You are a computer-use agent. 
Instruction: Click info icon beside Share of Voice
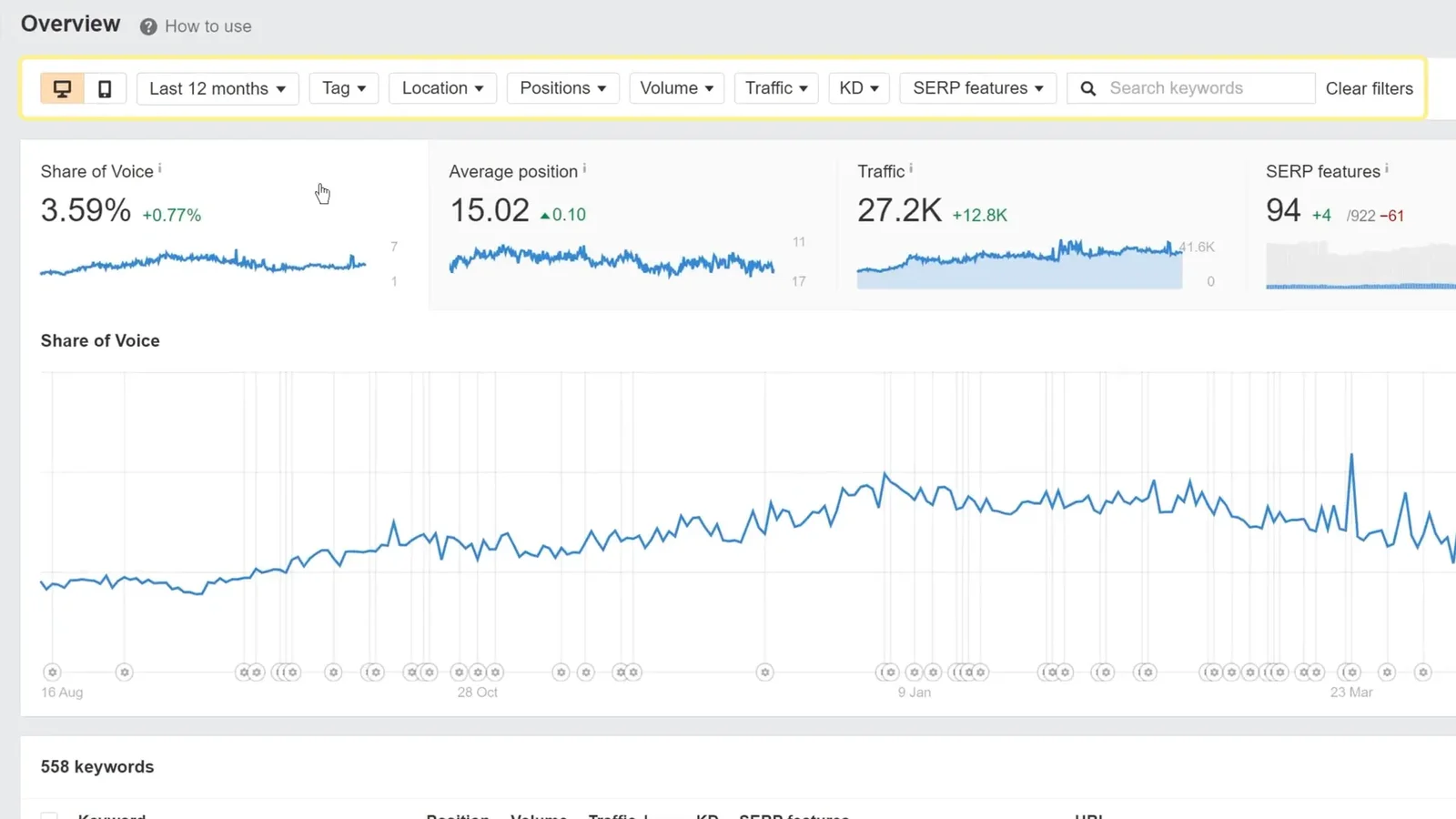(x=160, y=168)
